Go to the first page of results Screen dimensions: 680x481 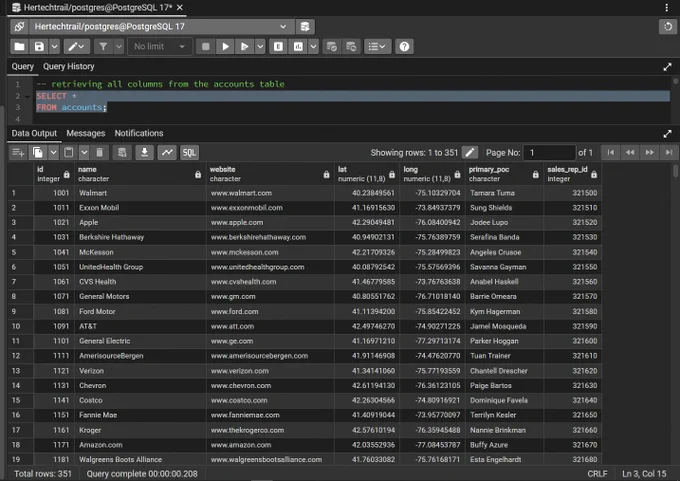coord(611,152)
